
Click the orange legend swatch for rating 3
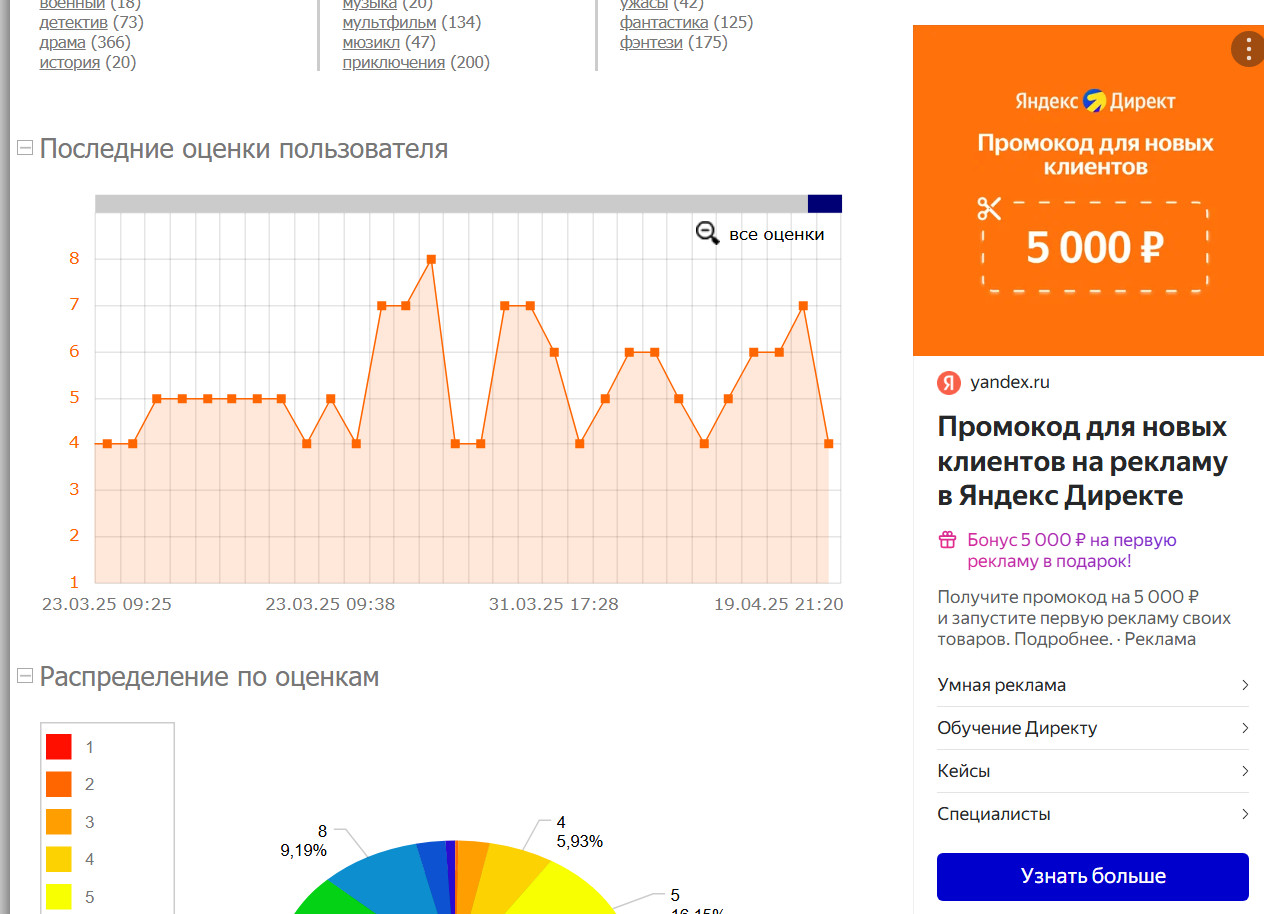[x=59, y=822]
